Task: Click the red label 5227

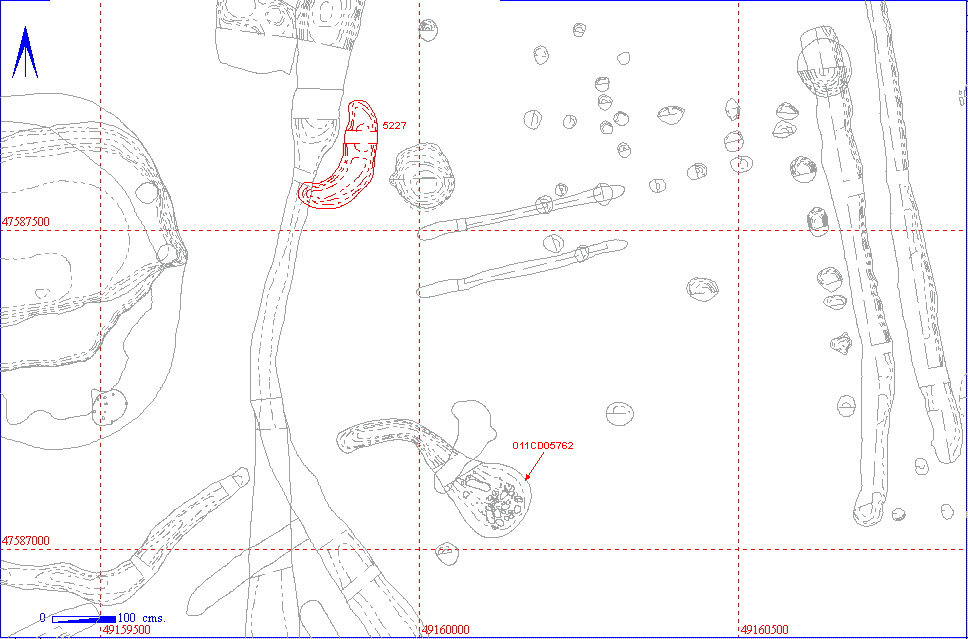Action: (394, 125)
